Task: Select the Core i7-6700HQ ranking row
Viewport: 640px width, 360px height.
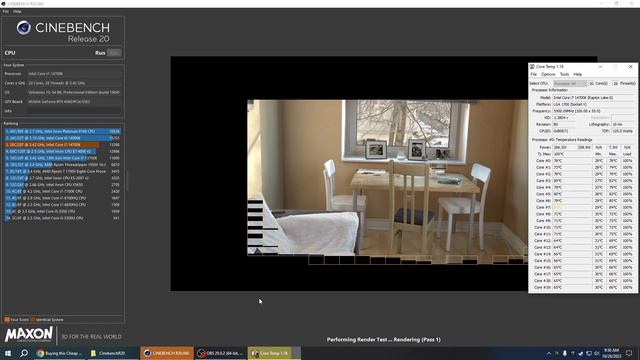Action: tap(62, 198)
